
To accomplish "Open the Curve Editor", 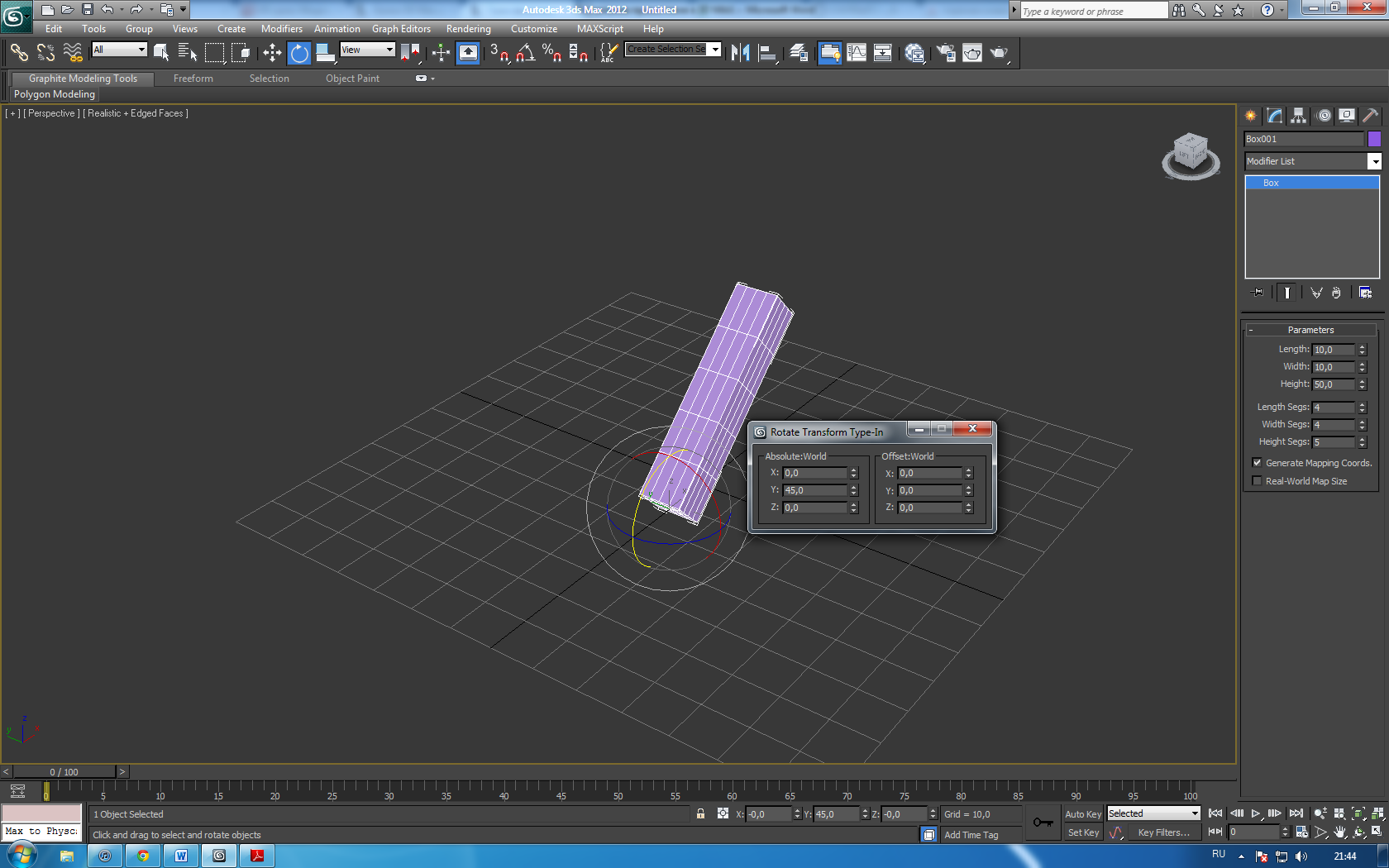I will coord(857,53).
